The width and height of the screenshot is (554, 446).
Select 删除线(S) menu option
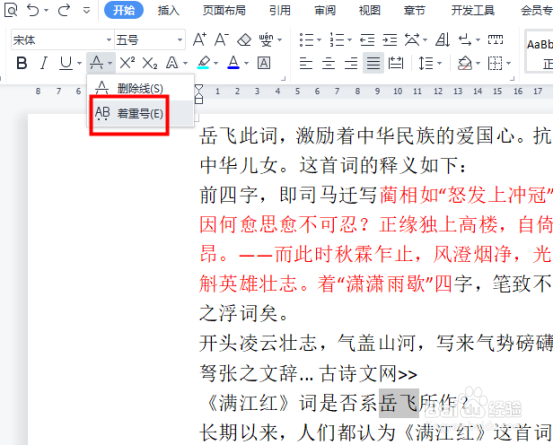140,88
